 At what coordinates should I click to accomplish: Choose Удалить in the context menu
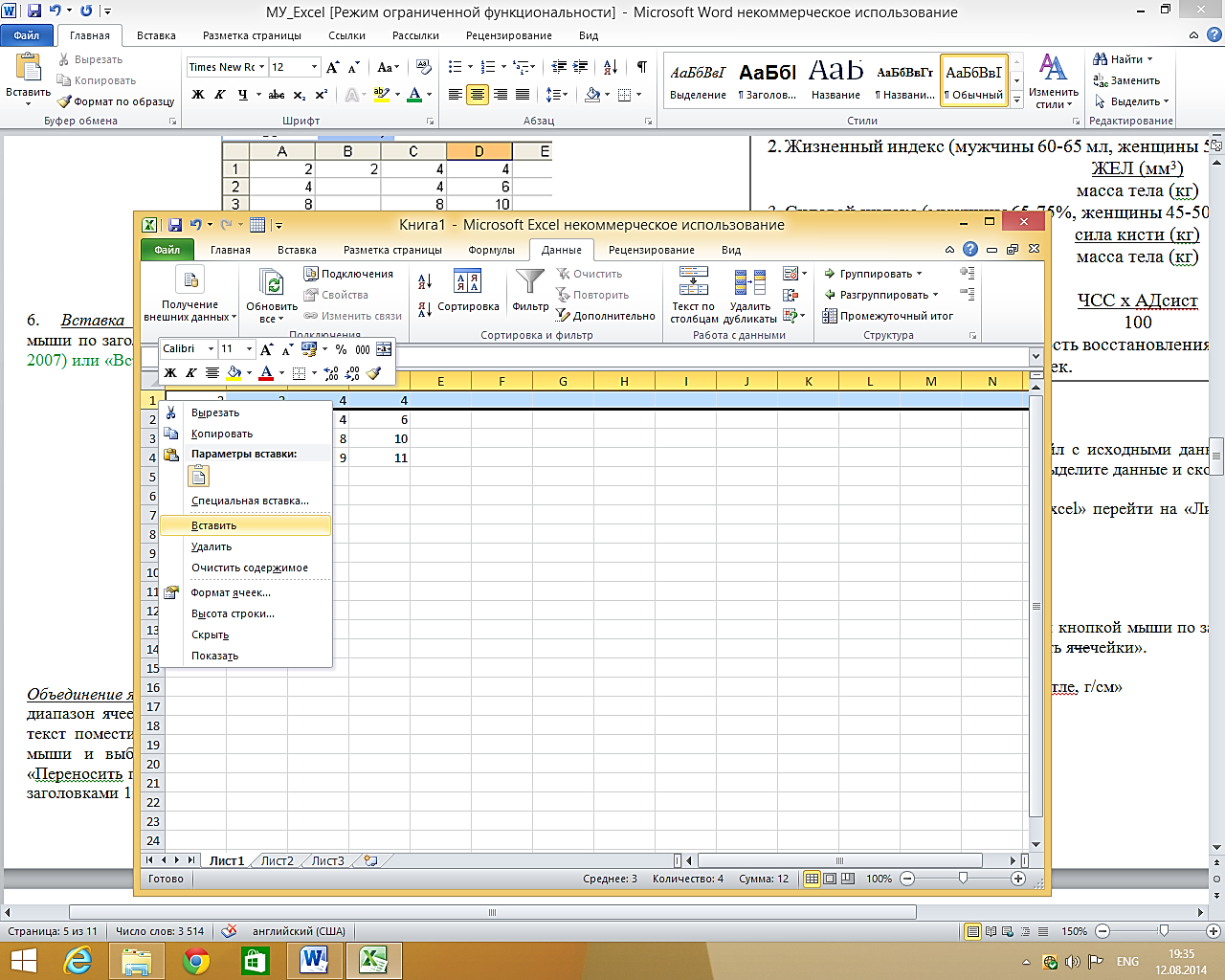coord(212,546)
